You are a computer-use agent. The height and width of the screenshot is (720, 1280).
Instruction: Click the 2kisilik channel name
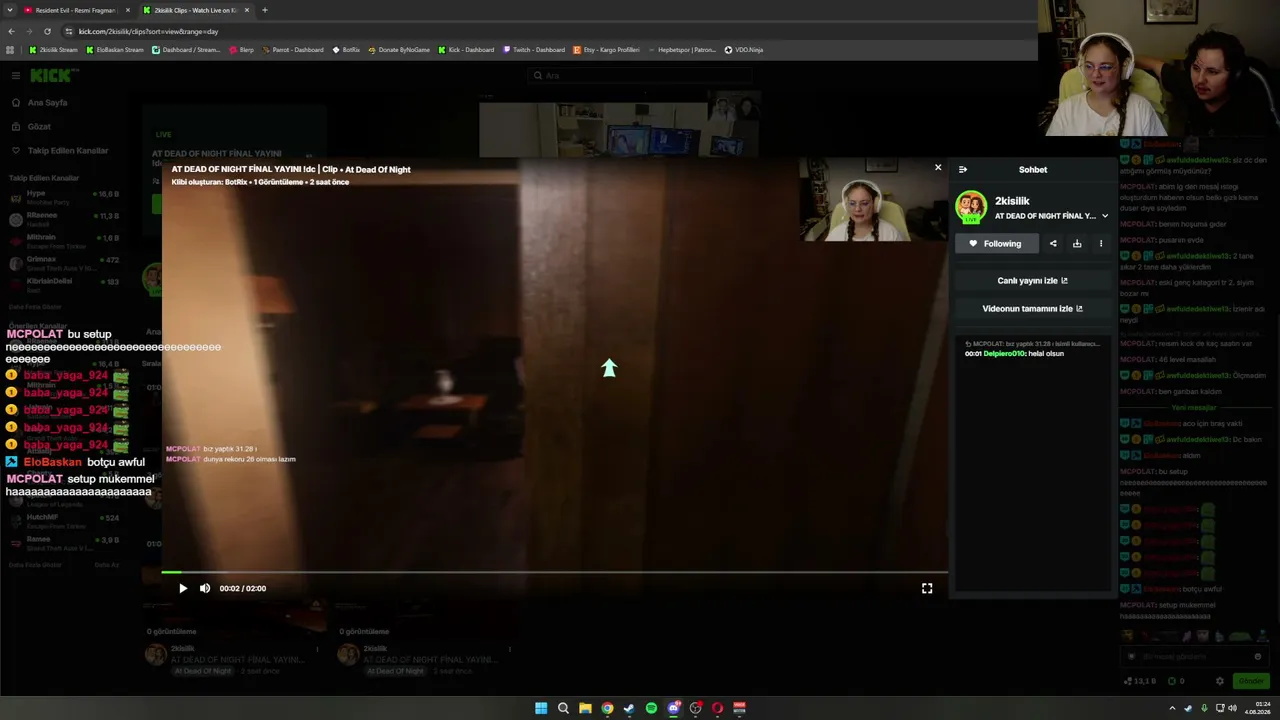click(x=1012, y=201)
